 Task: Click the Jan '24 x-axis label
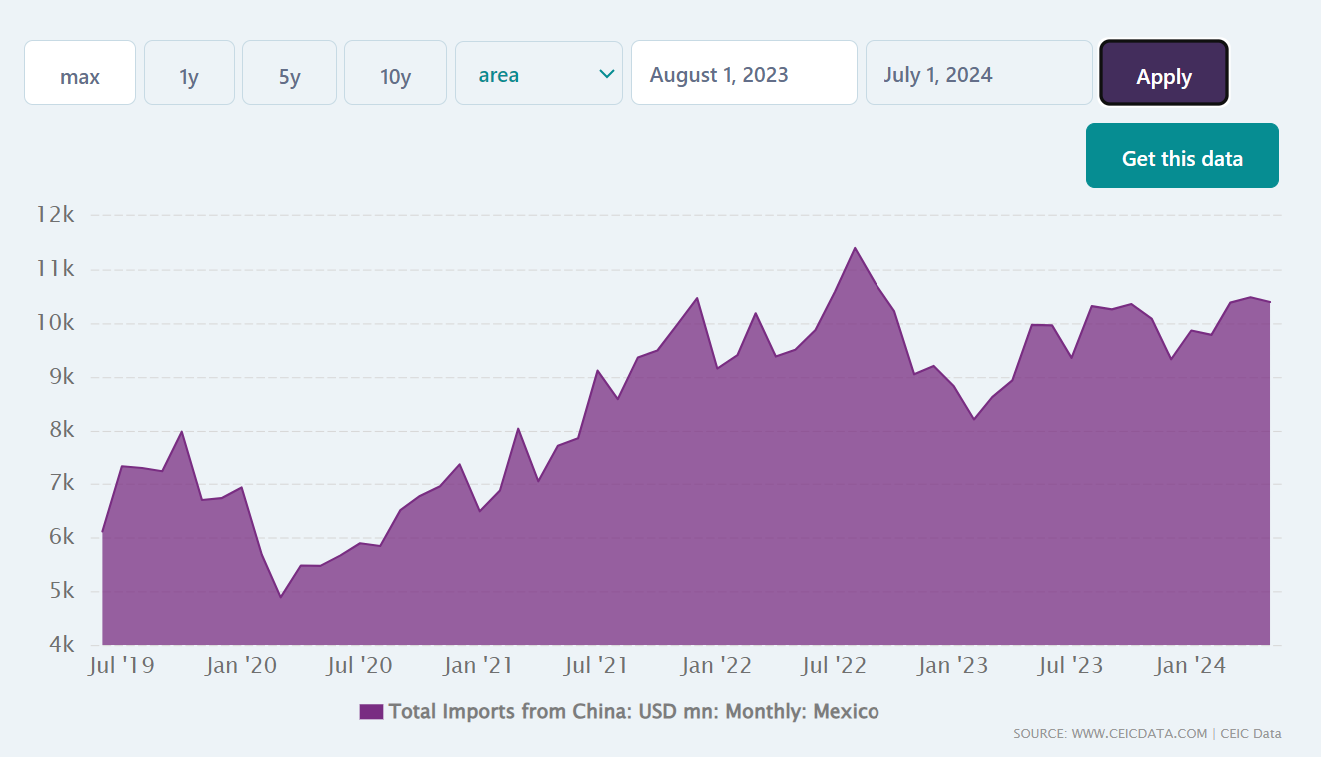(1189, 665)
